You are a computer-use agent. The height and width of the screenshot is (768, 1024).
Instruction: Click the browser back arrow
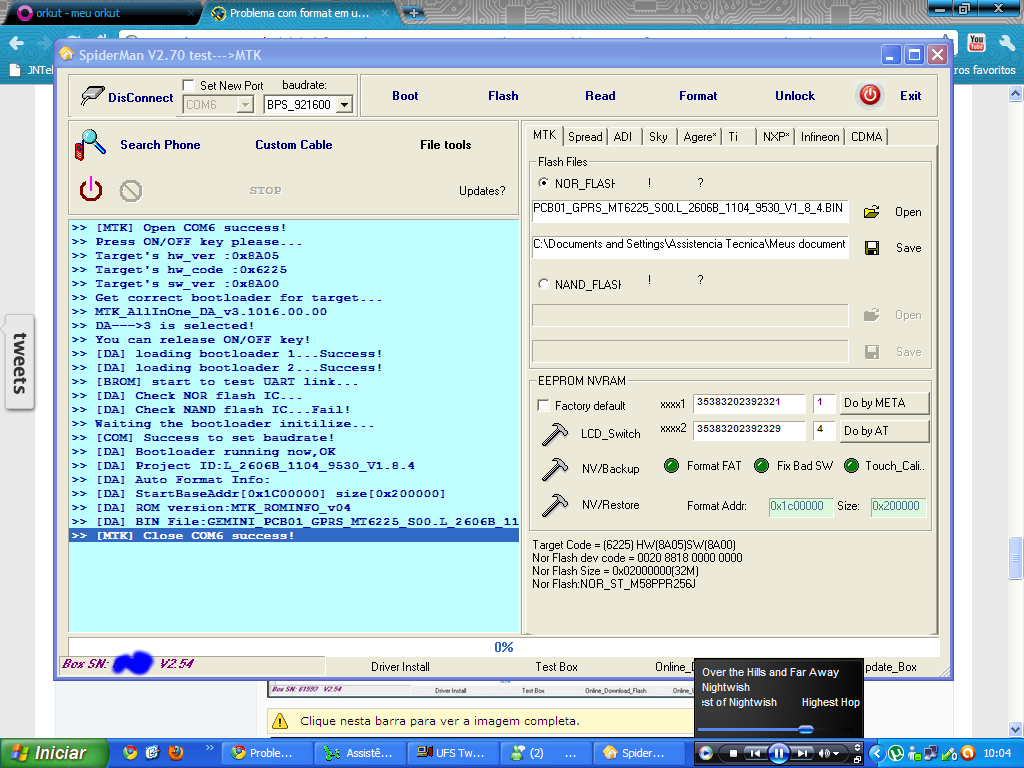click(x=16, y=44)
